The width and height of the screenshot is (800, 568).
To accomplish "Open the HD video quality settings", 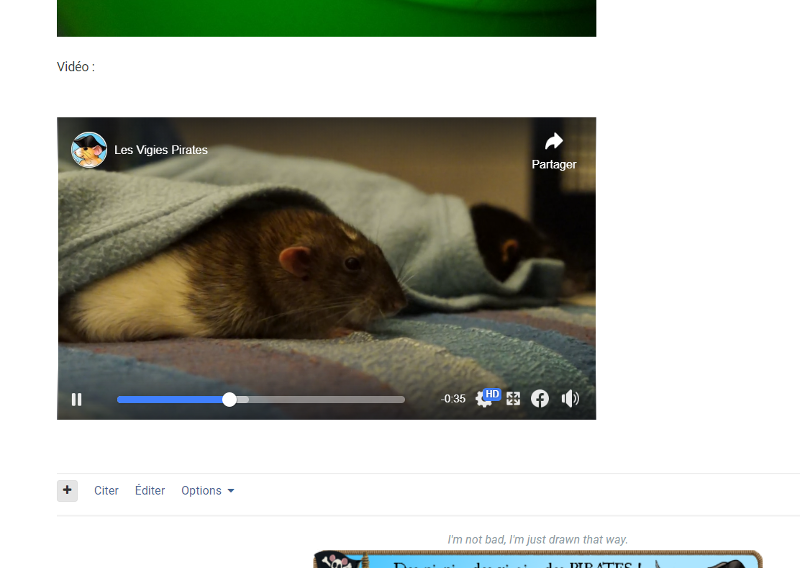I will (x=485, y=399).
